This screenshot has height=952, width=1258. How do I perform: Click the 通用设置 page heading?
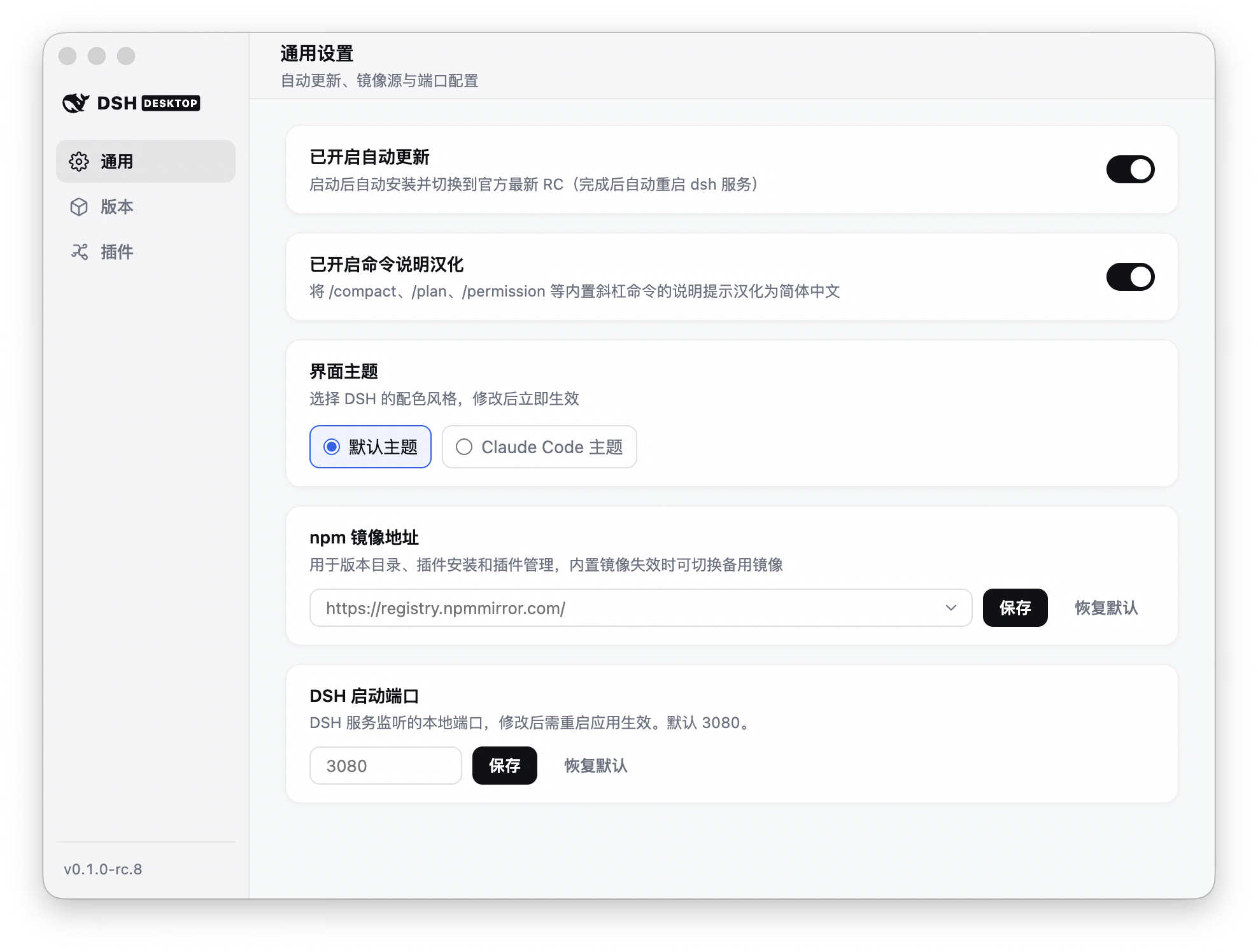[317, 53]
